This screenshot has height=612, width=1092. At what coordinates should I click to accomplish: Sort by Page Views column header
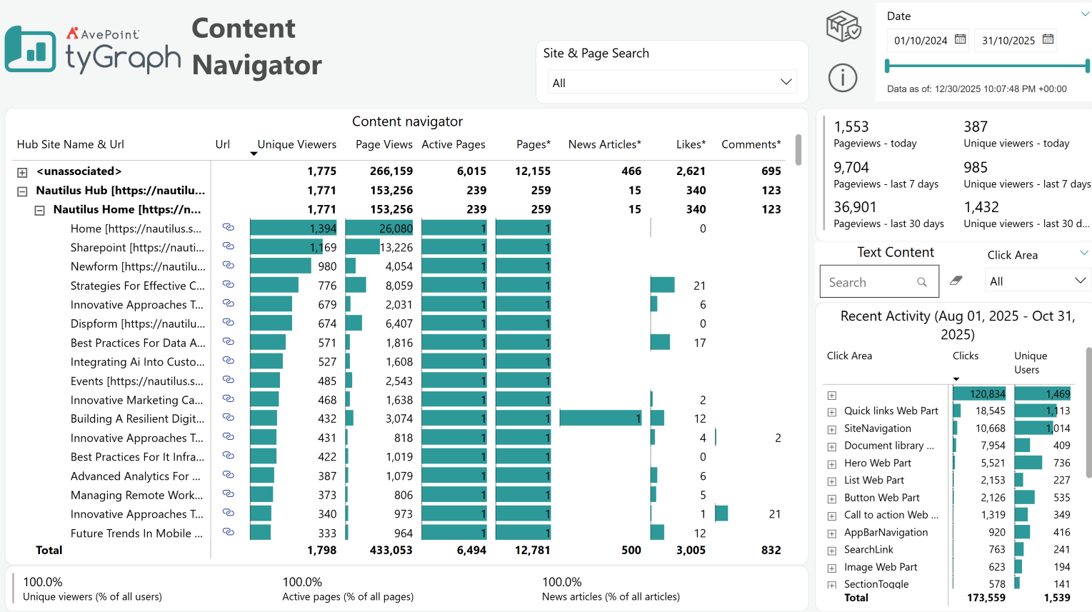384,144
